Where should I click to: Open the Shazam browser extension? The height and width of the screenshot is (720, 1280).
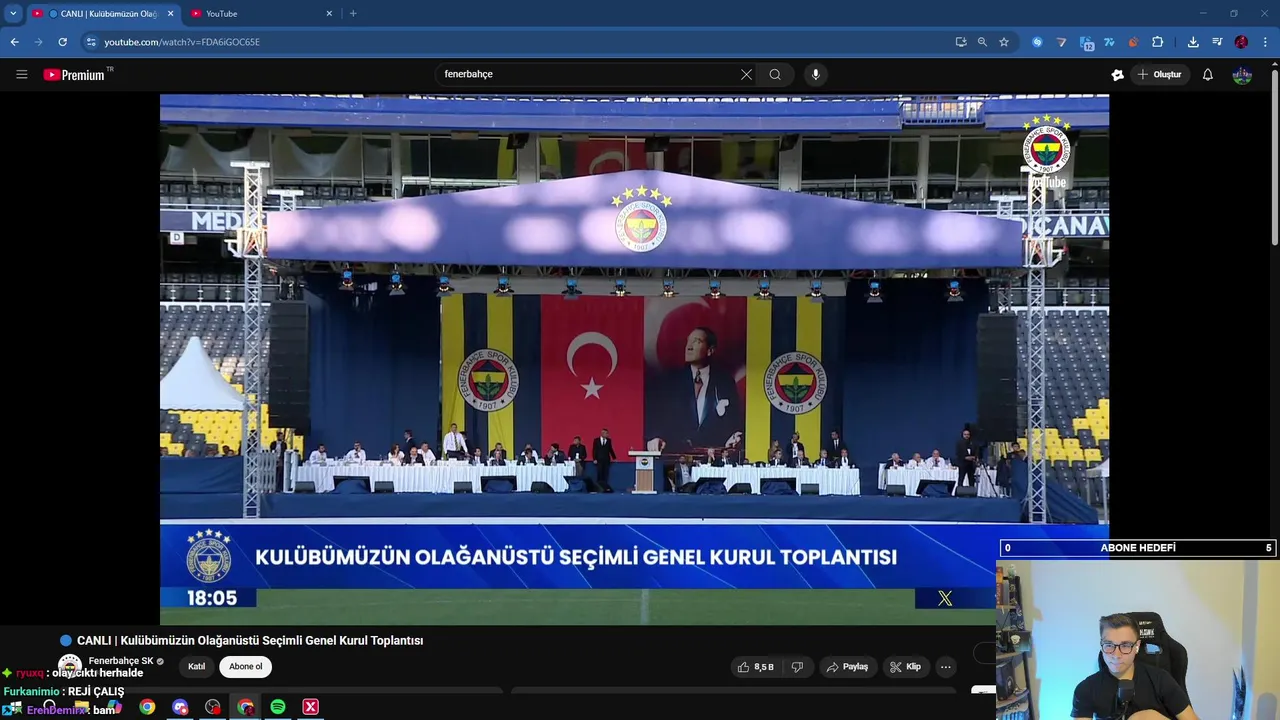coord(1037,42)
